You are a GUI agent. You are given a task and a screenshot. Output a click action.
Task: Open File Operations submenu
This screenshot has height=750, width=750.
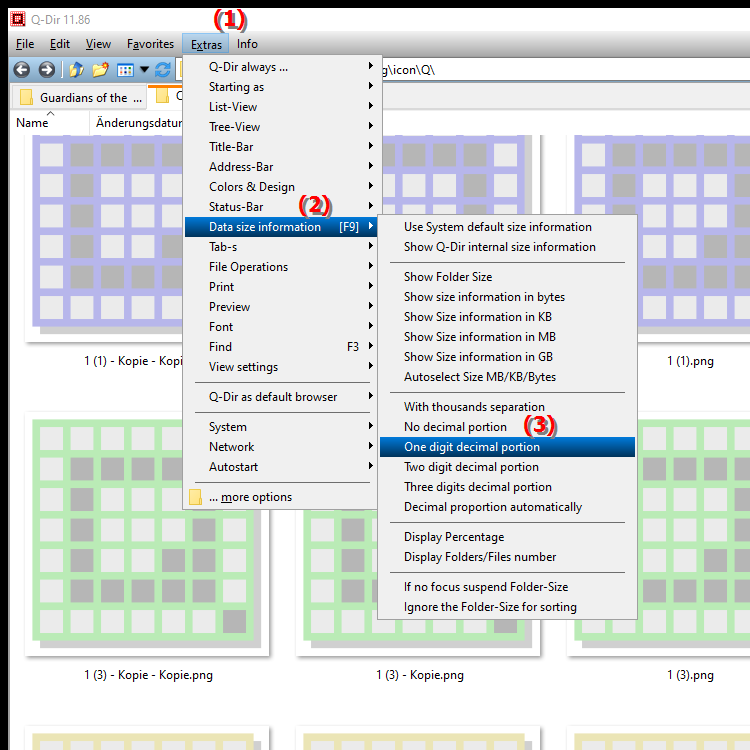[281, 267]
